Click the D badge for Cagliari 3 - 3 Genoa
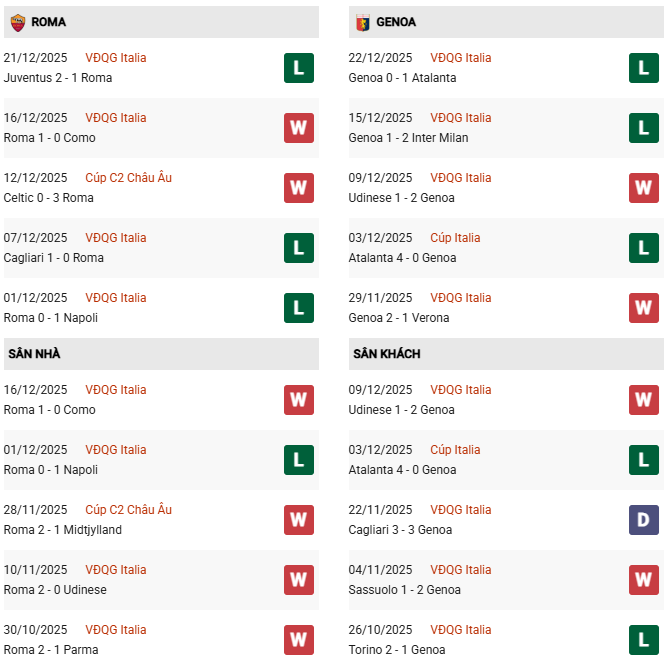 [x=643, y=520]
